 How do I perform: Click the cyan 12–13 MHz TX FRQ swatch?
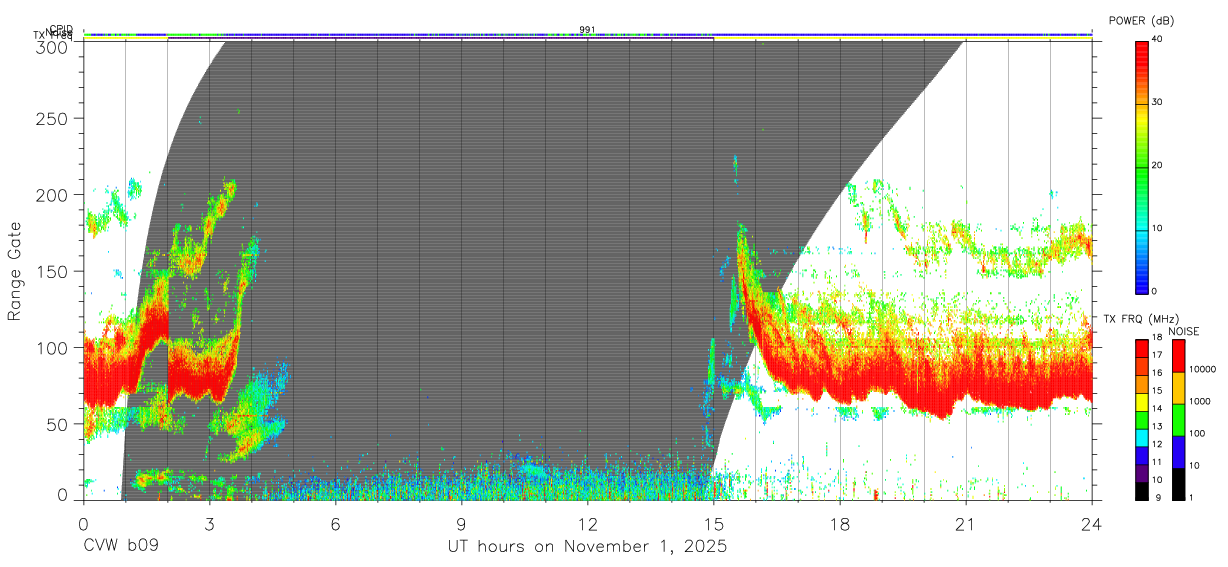pyautogui.click(x=1141, y=438)
